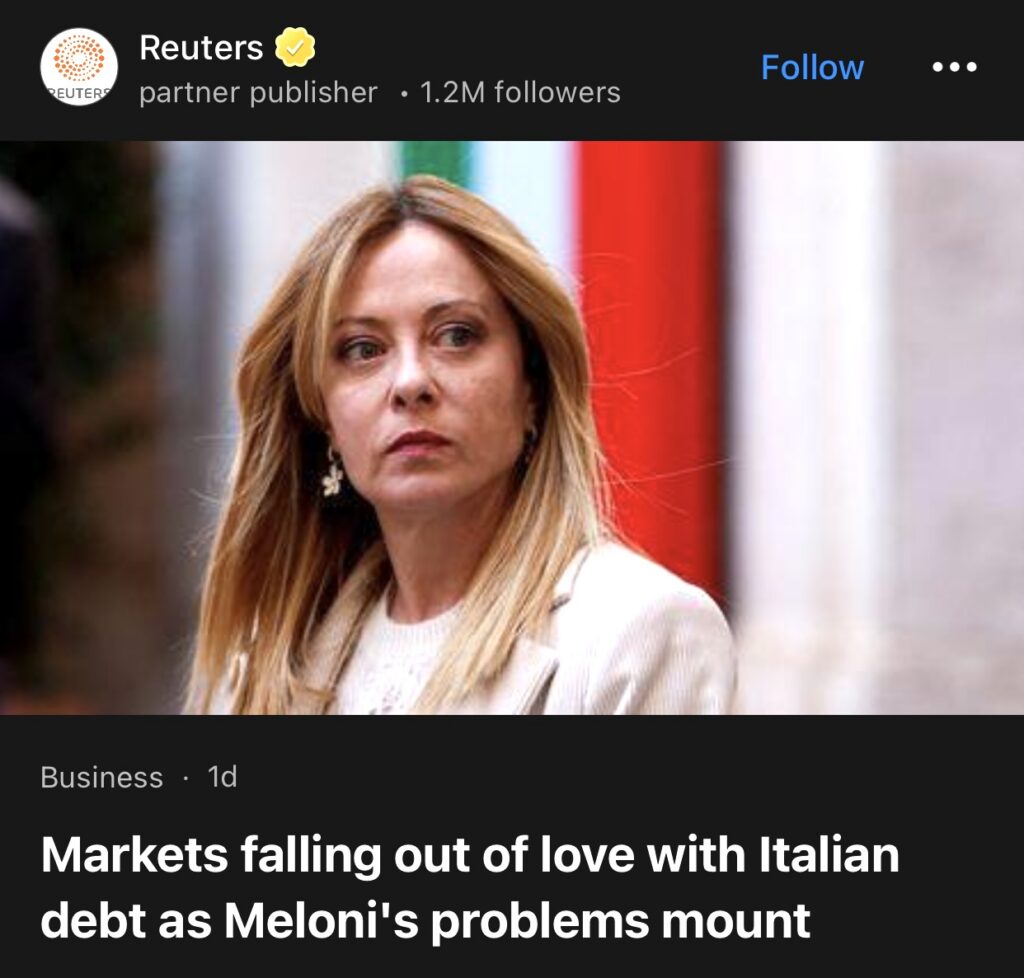Viewport: 1024px width, 978px height.
Task: Follow the Reuters publisher
Action: pyautogui.click(x=812, y=67)
